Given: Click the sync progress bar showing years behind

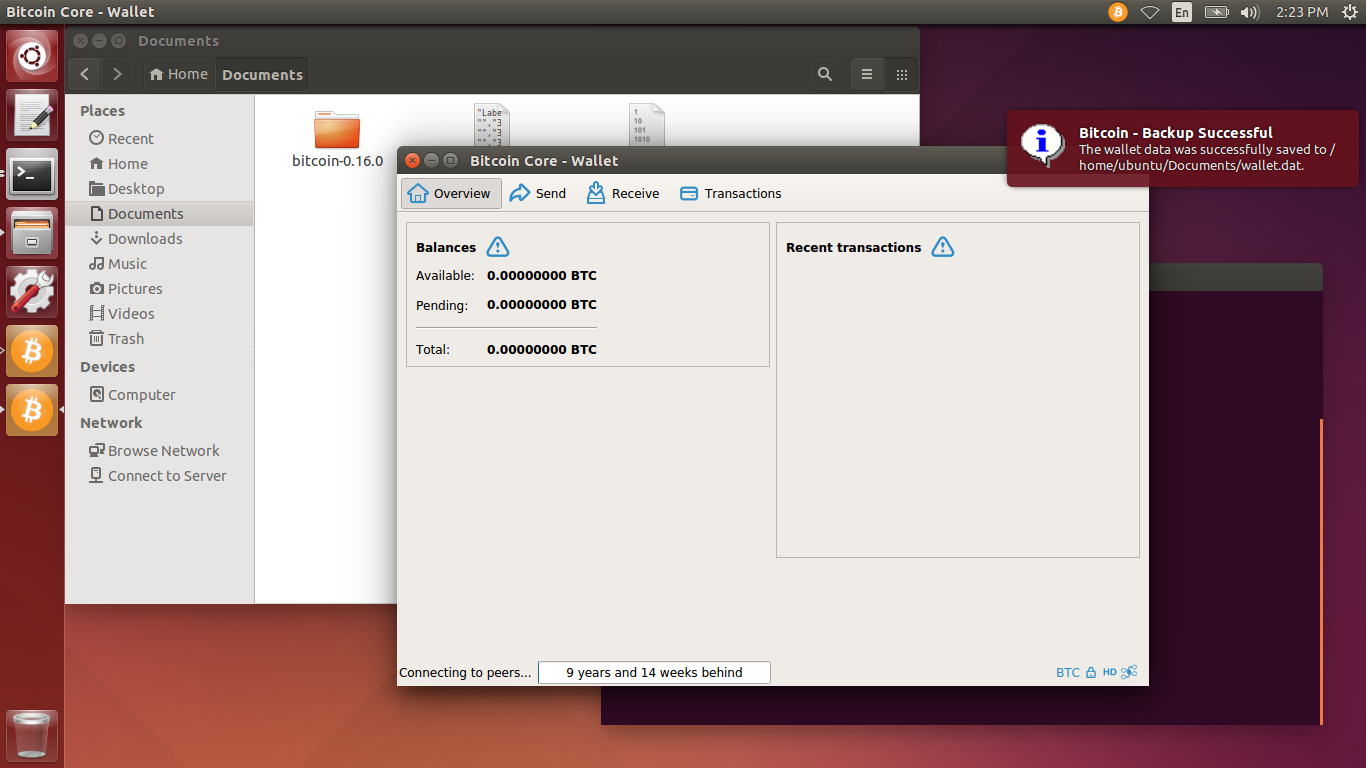Looking at the screenshot, I should [654, 673].
